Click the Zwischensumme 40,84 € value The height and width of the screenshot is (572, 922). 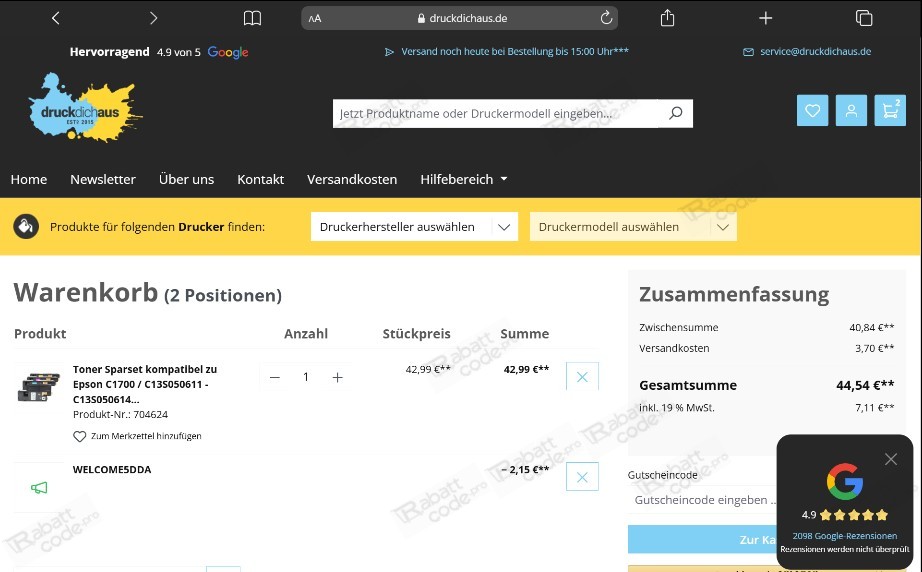click(871, 327)
